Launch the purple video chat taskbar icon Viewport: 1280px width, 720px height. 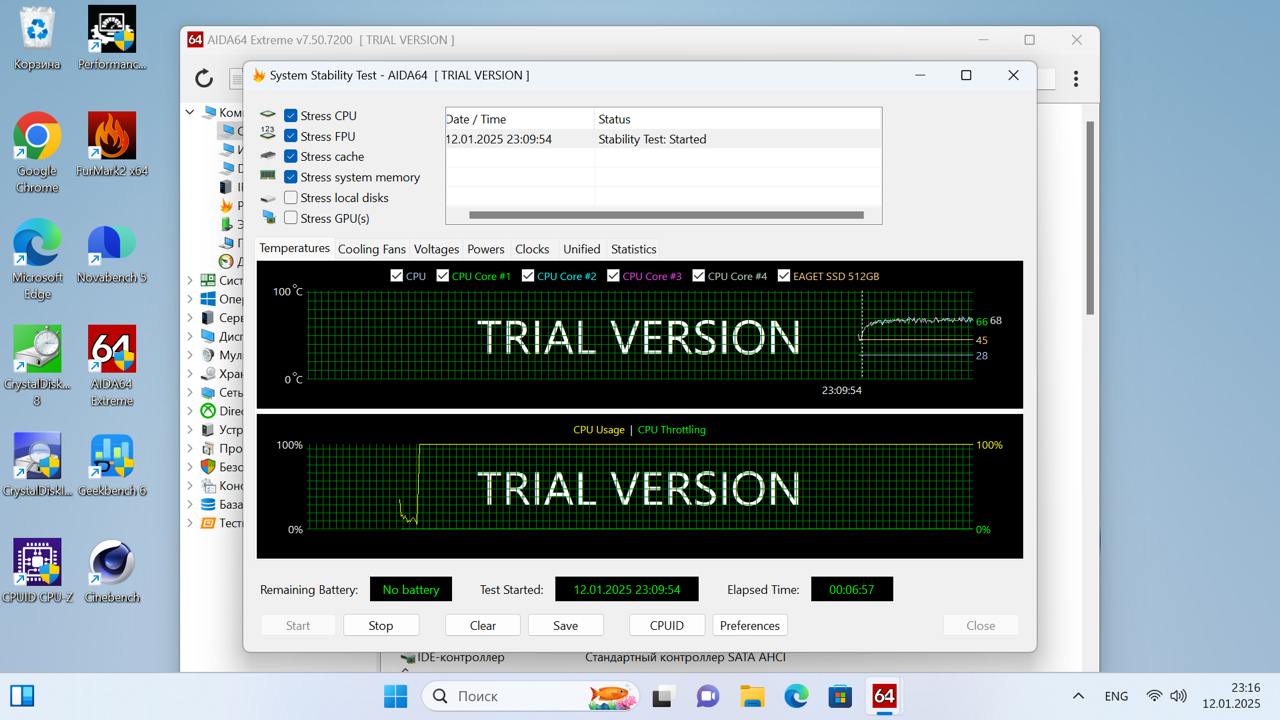707,696
